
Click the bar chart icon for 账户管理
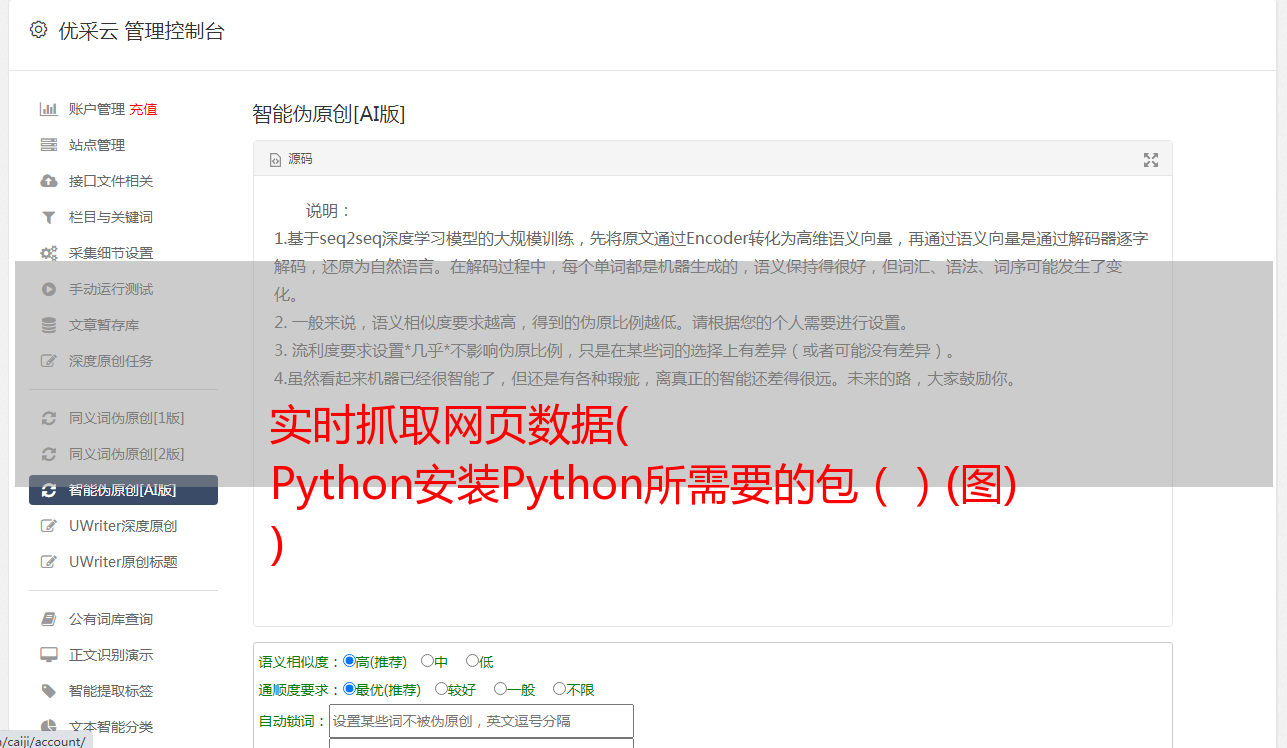tap(48, 109)
